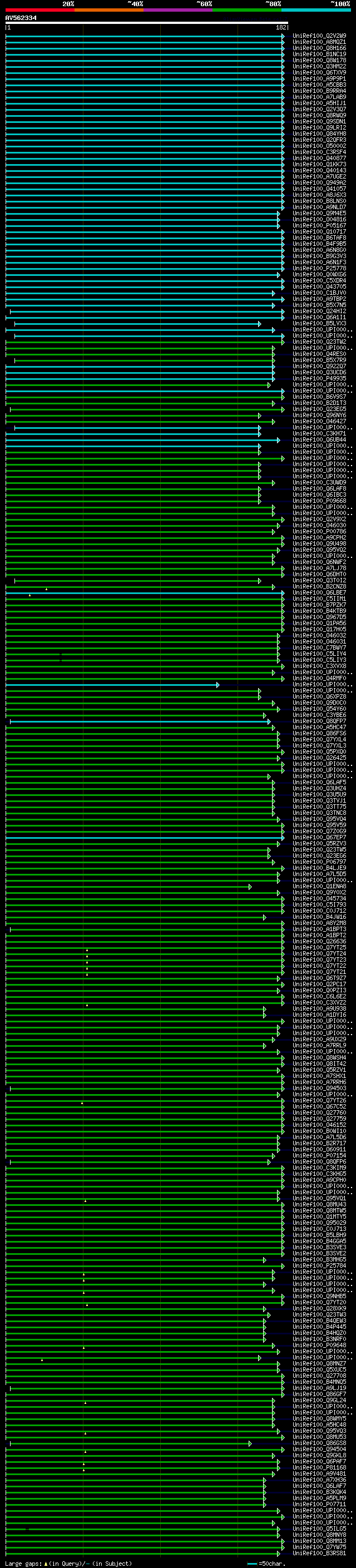Select UniRef100_A5CBB3 label
The height and width of the screenshot is (1568, 356).
(x=319, y=85)
